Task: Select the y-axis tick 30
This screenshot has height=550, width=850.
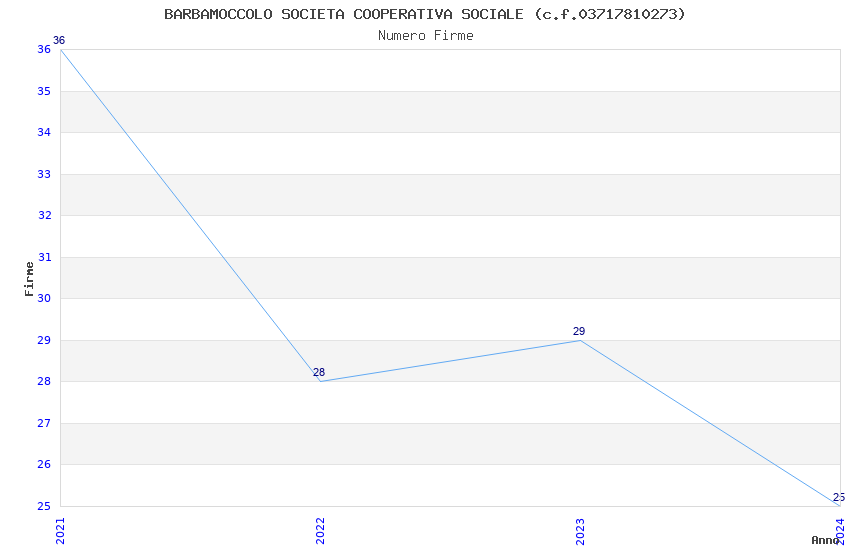Action: tap(44, 298)
